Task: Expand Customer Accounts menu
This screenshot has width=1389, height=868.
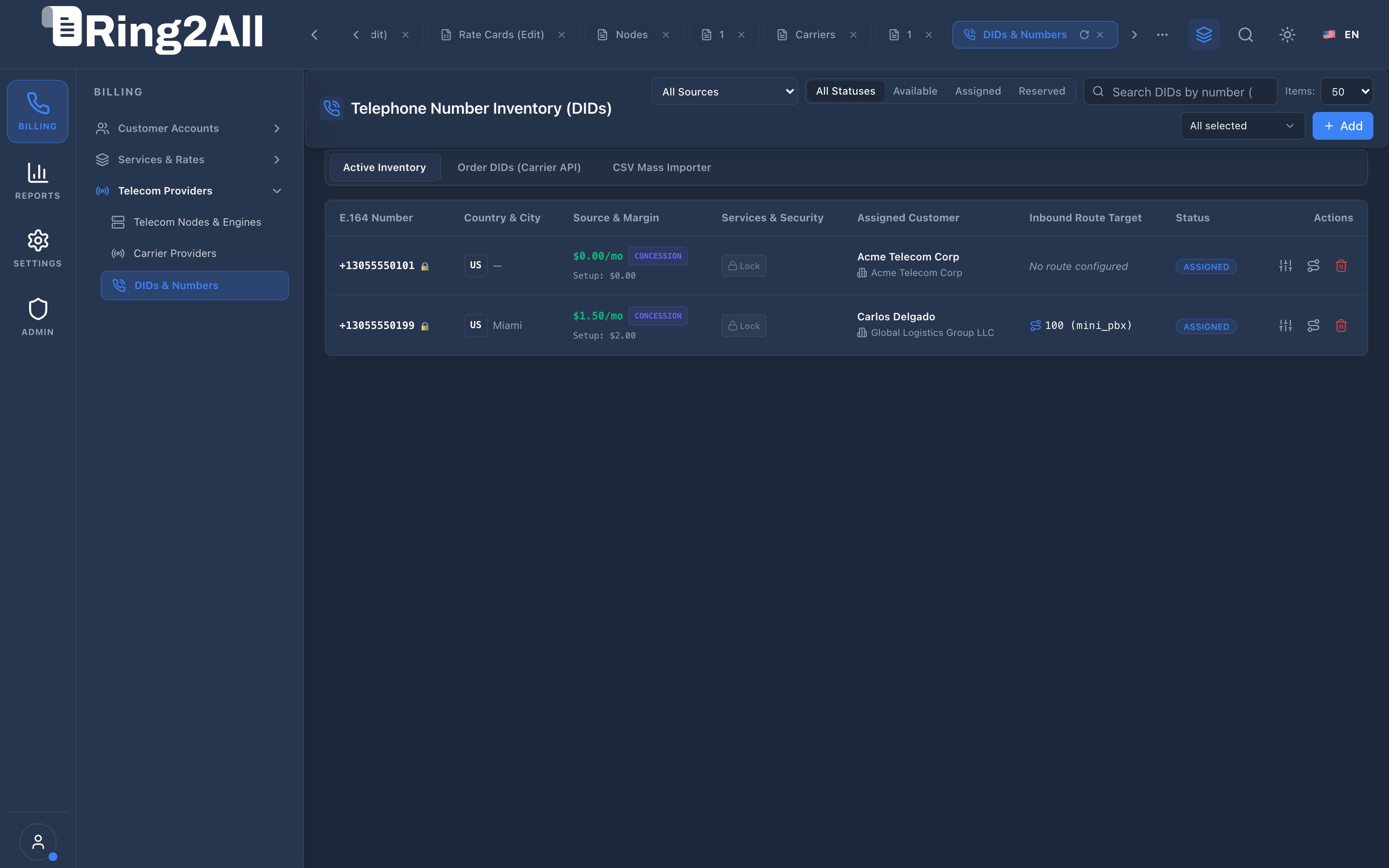Action: (x=189, y=128)
